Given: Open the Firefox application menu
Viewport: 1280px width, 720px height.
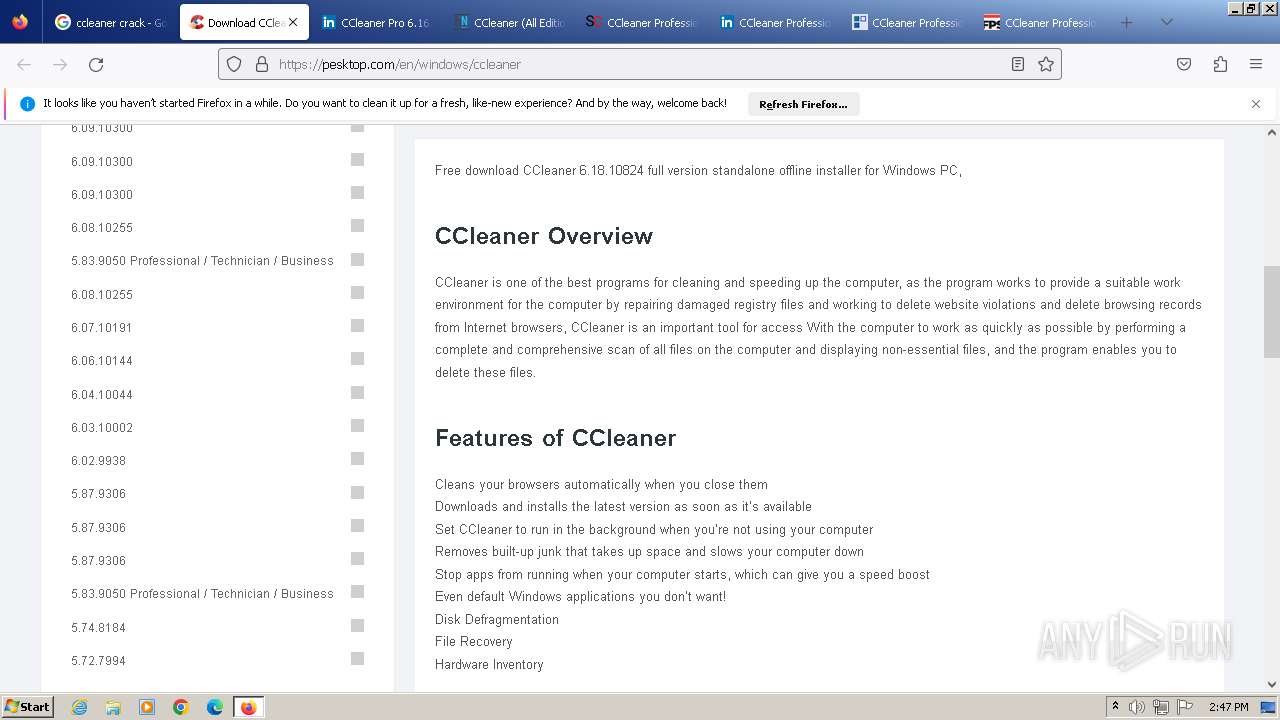Looking at the screenshot, I should (1256, 64).
